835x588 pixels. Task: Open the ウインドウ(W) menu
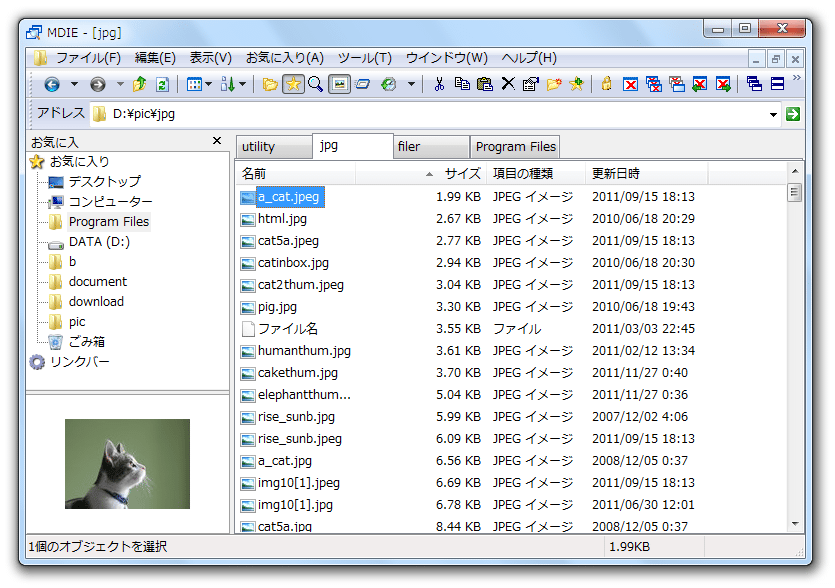coord(447,58)
